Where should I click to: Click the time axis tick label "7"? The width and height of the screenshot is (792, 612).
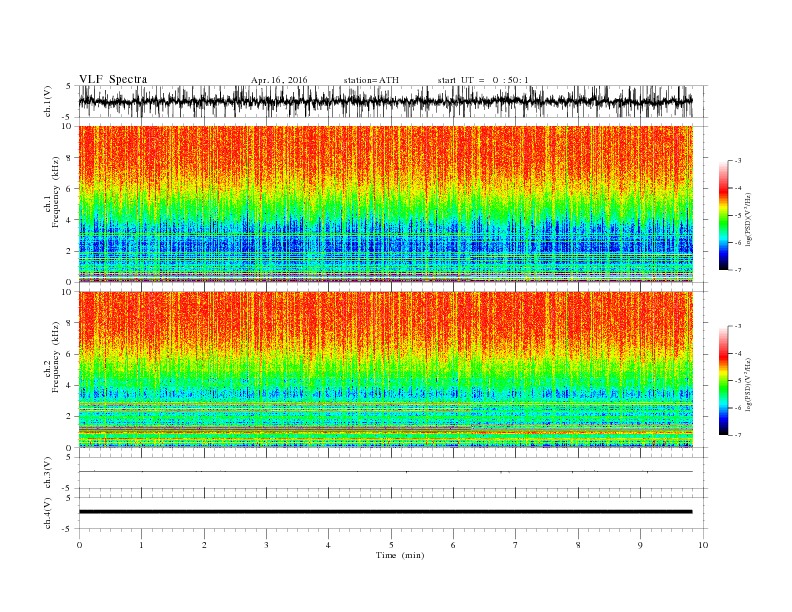click(516, 545)
